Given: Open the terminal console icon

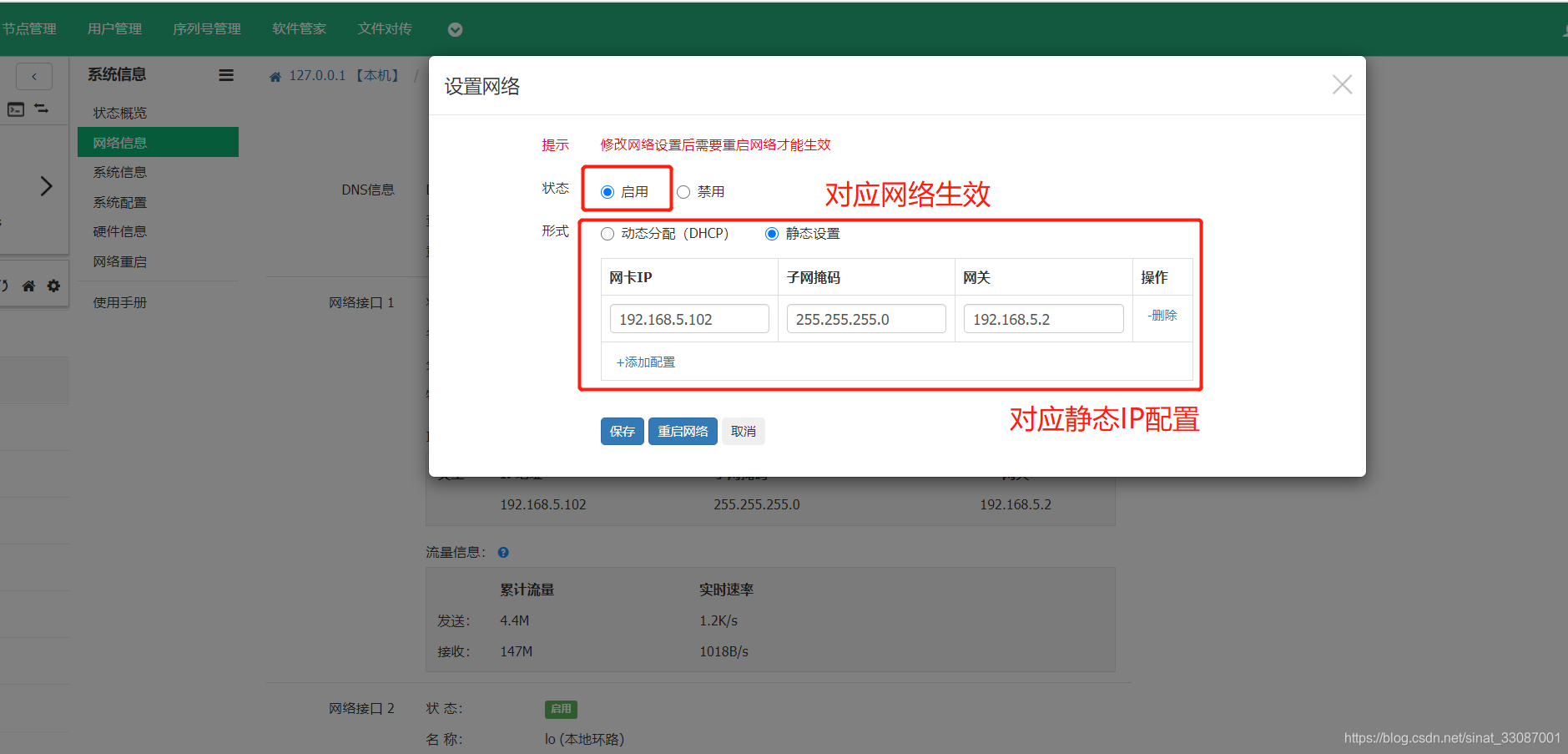Looking at the screenshot, I should pyautogui.click(x=16, y=109).
